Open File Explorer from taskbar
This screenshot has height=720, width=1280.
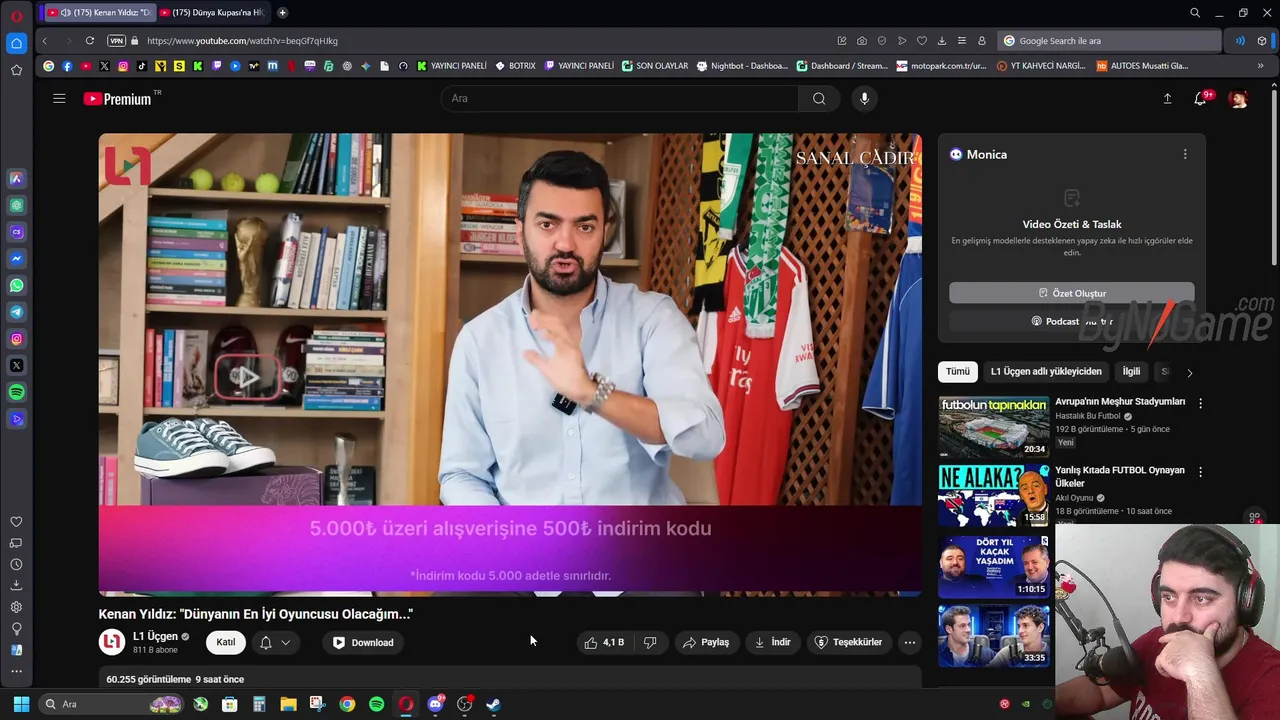[x=288, y=704]
